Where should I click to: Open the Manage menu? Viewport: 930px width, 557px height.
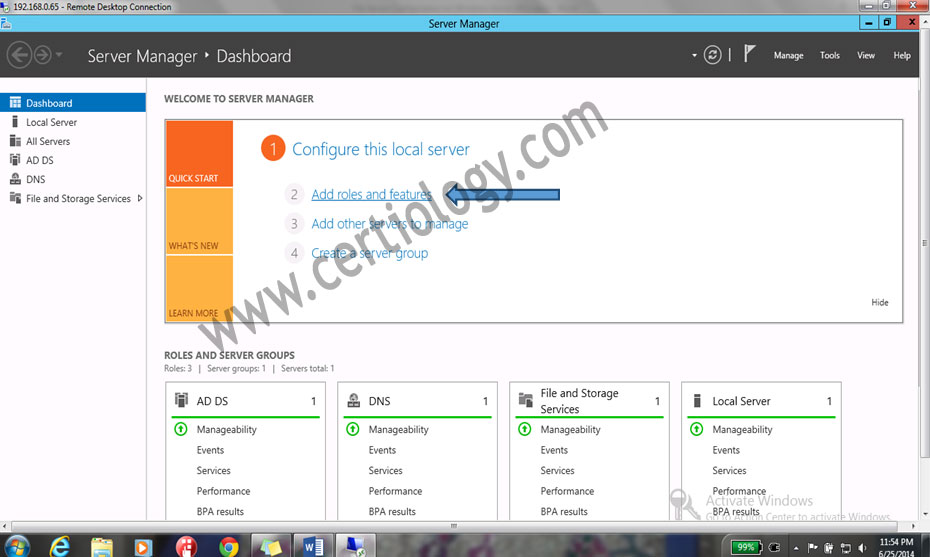tap(788, 55)
